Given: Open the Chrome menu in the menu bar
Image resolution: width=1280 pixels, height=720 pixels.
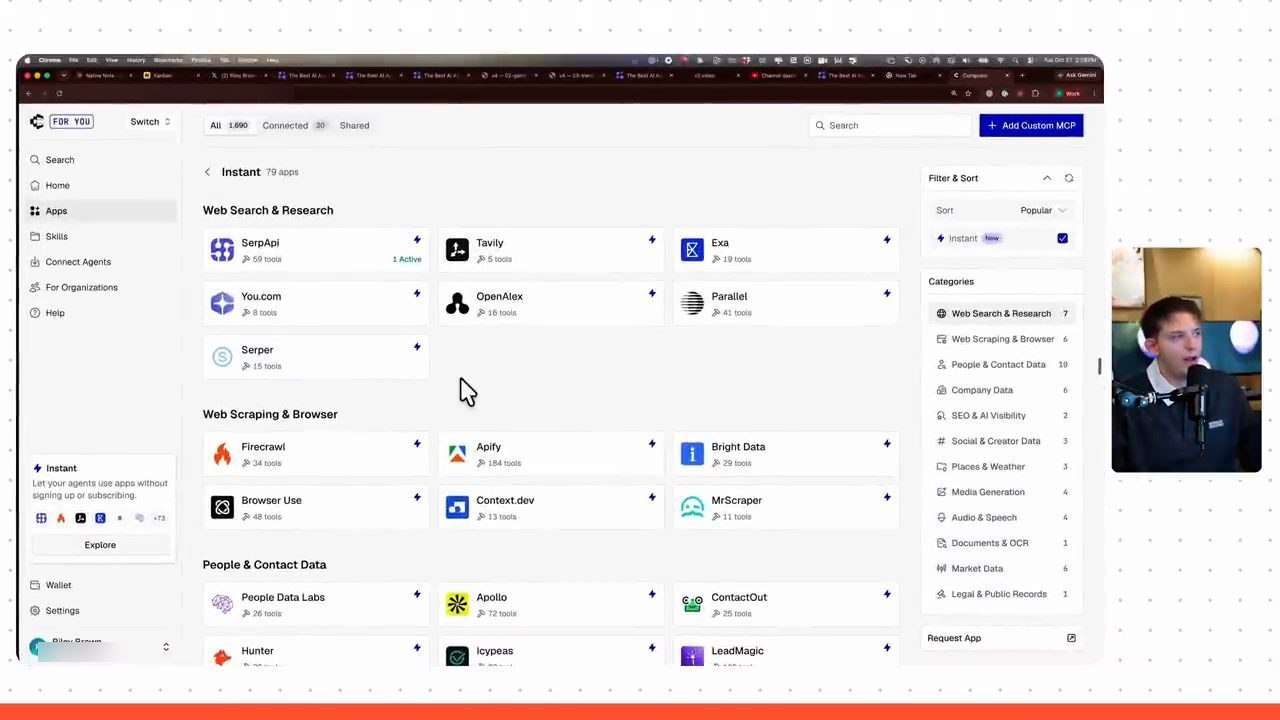Looking at the screenshot, I should [x=49, y=60].
